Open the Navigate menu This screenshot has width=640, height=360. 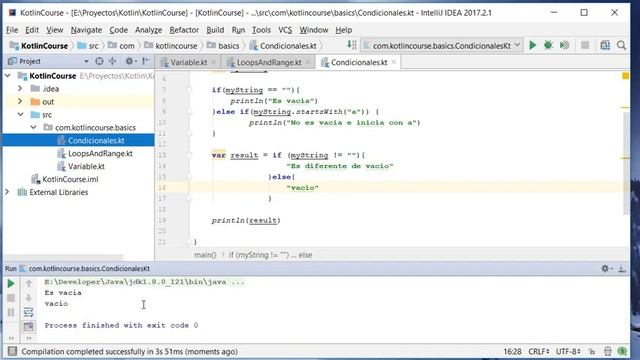tap(86, 30)
